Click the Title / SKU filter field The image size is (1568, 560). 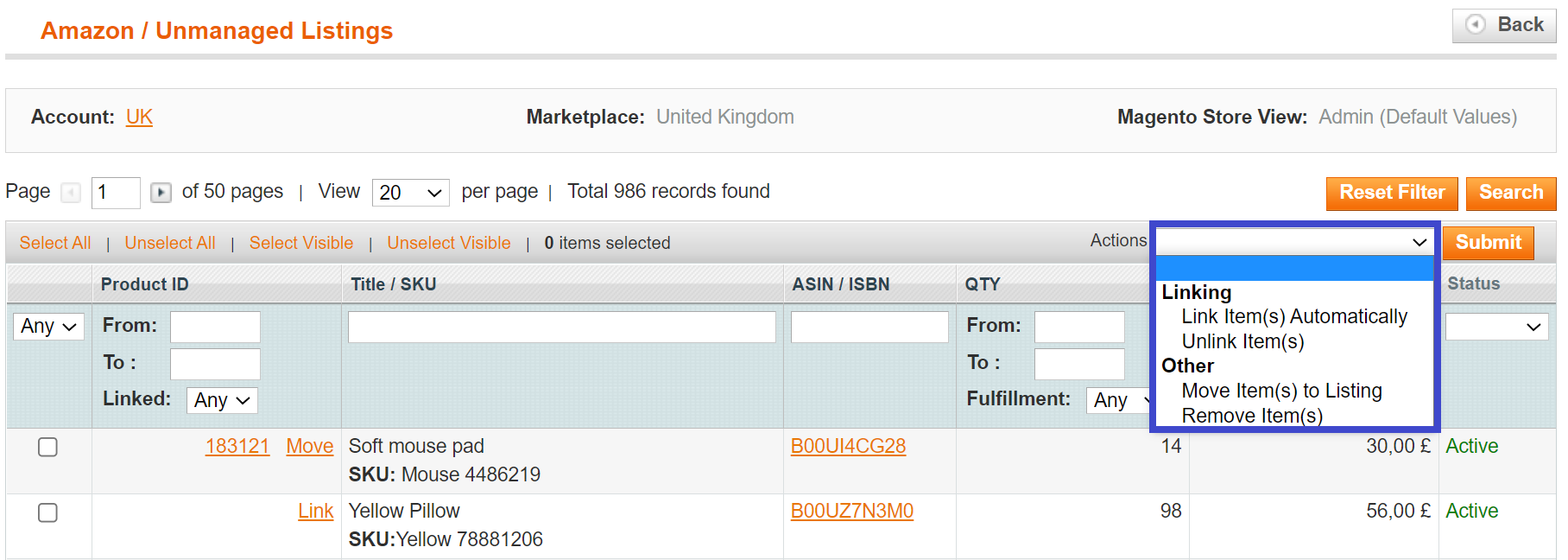click(x=562, y=327)
